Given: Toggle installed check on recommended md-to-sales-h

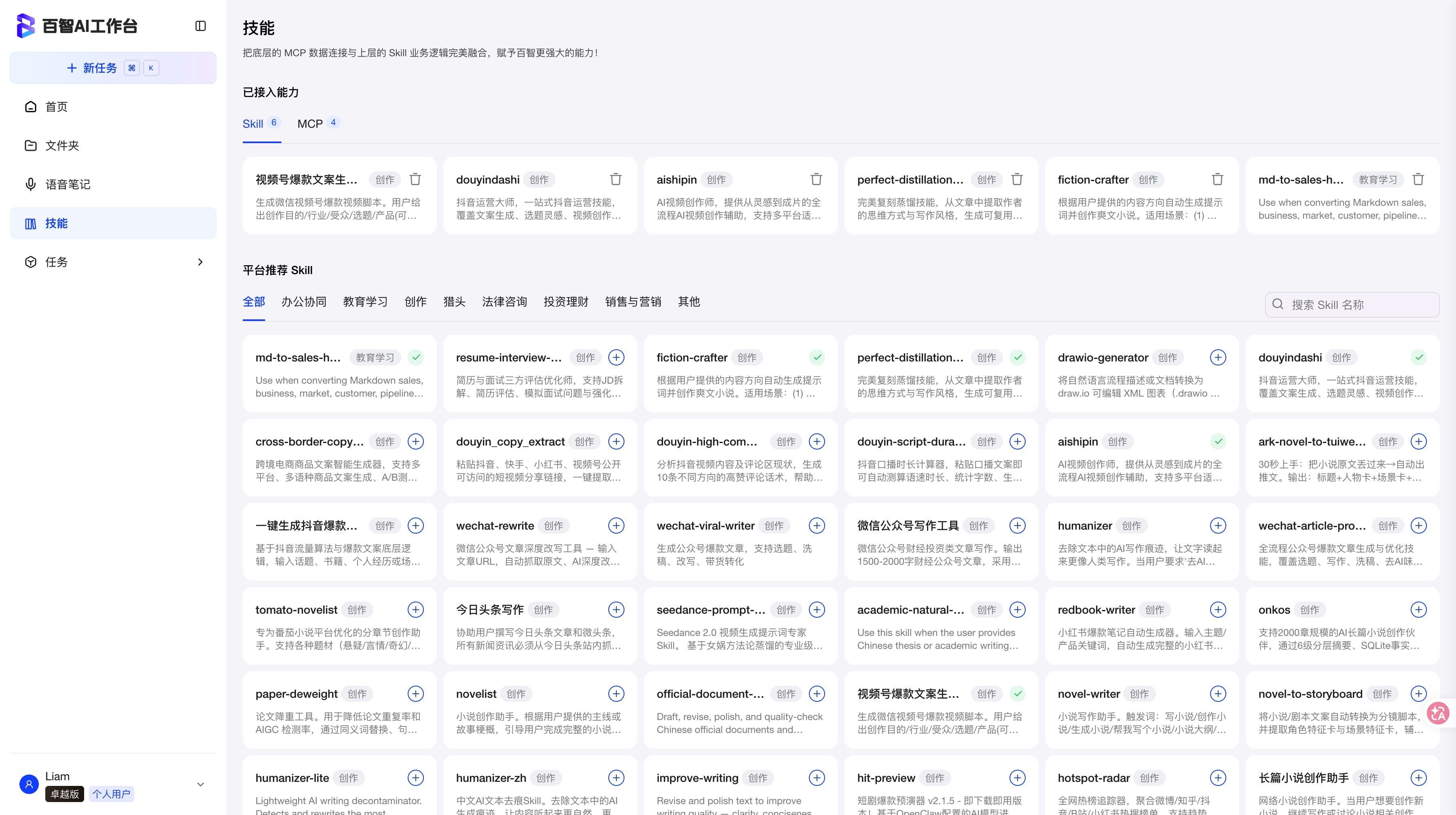Looking at the screenshot, I should 416,357.
